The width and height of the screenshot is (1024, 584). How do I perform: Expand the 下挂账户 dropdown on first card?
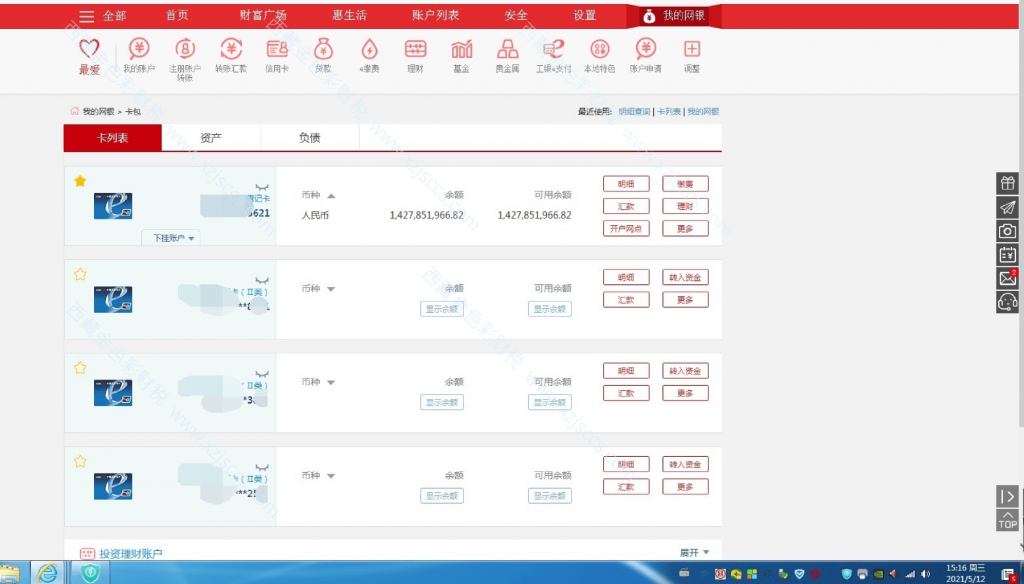[x=175, y=238]
